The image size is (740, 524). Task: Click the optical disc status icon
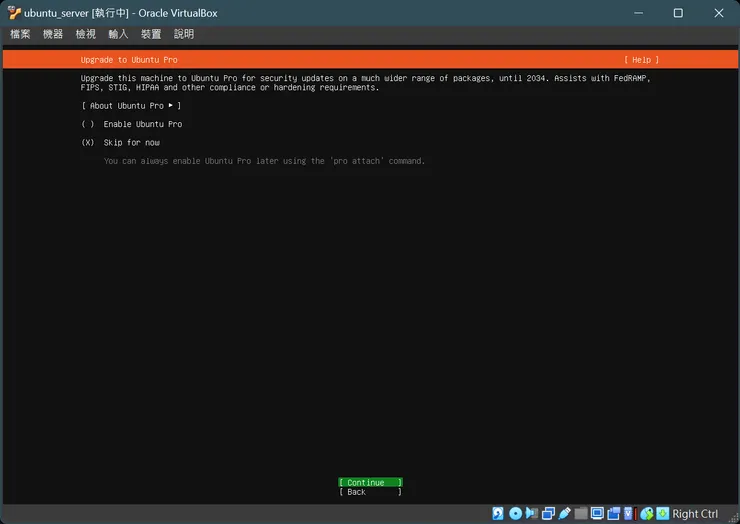click(515, 514)
